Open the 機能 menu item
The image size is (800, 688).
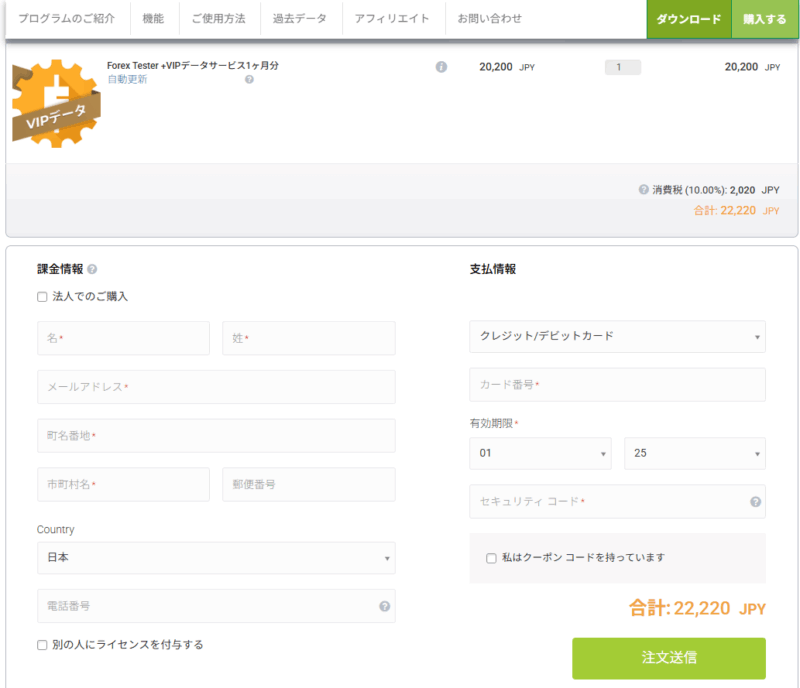point(154,19)
